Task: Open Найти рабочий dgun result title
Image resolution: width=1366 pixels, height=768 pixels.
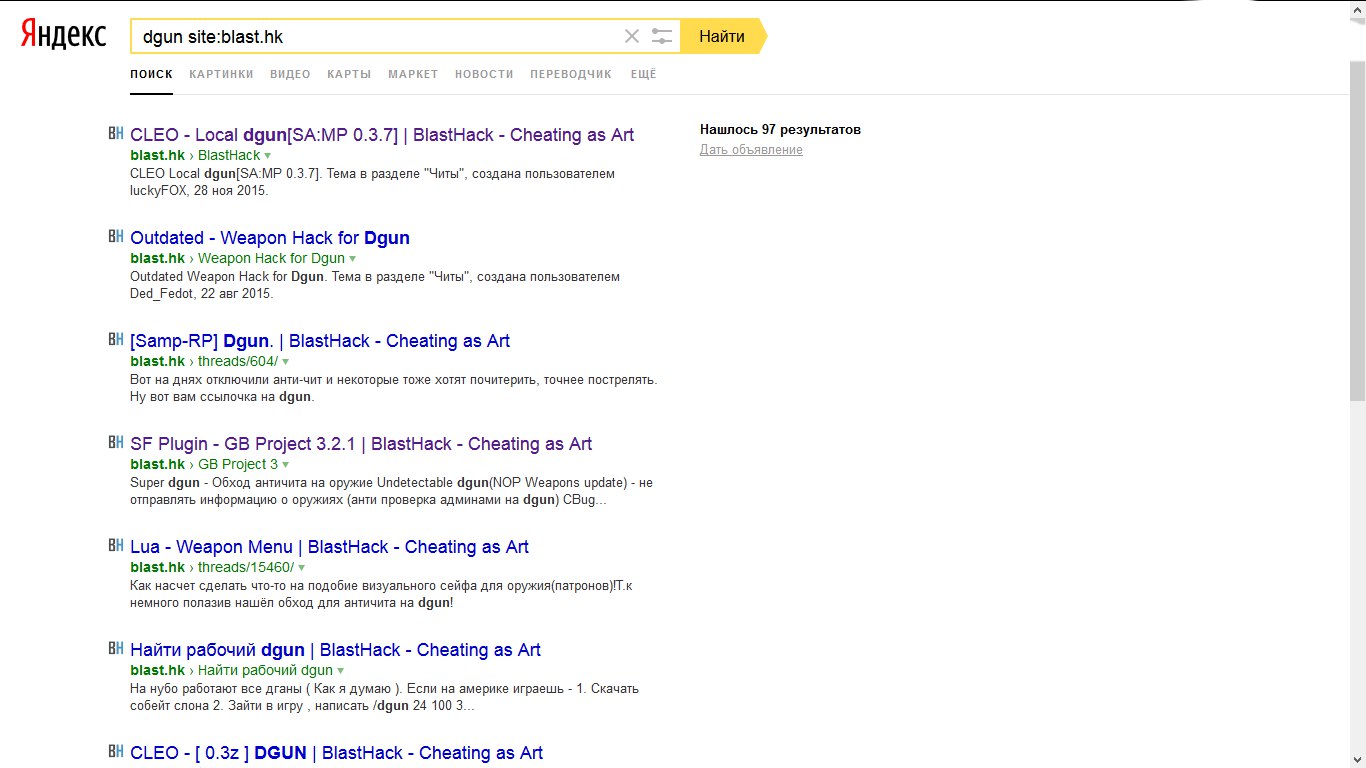Action: [335, 650]
